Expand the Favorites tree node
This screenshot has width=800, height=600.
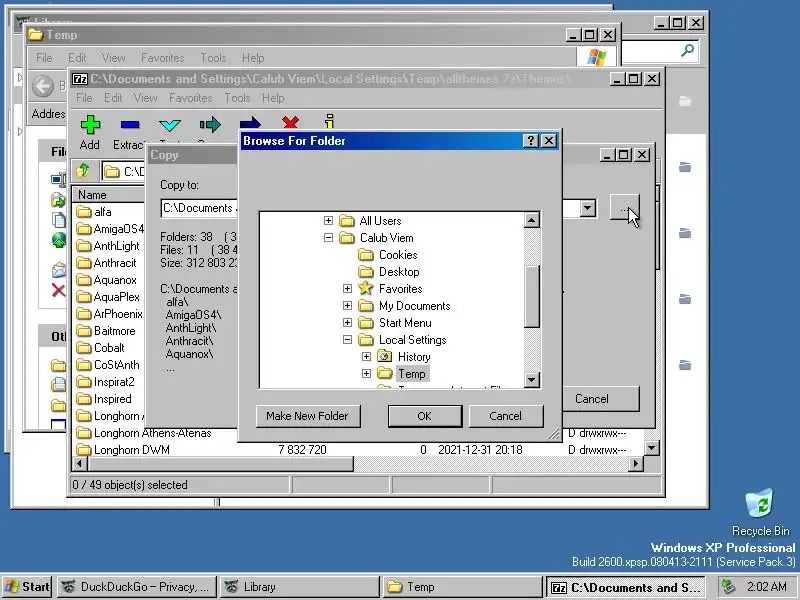click(347, 289)
